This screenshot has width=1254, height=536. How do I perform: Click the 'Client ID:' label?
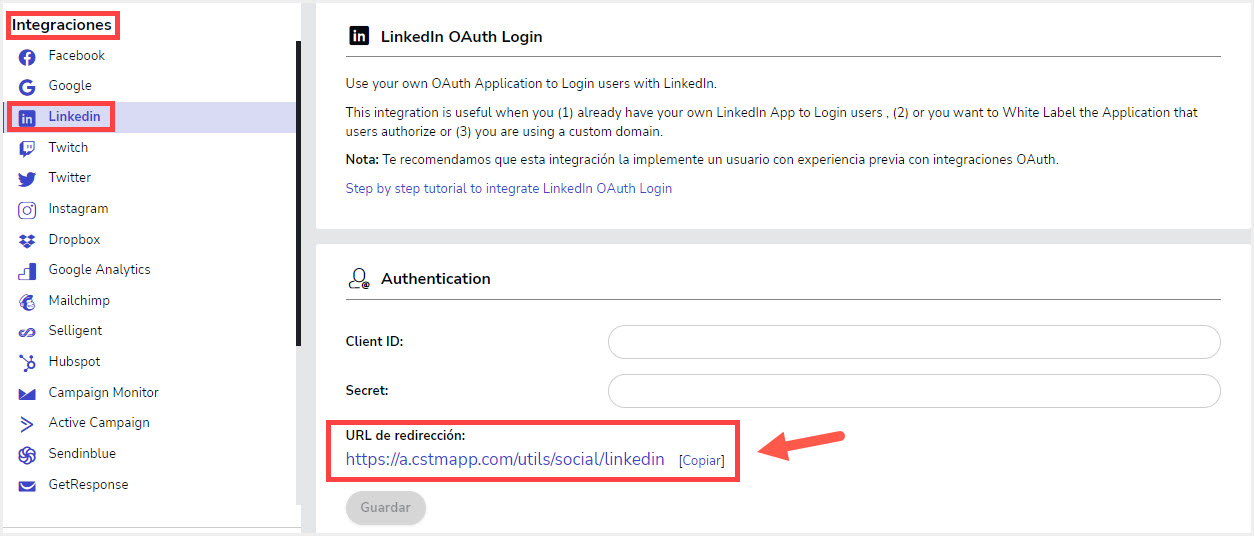click(374, 342)
